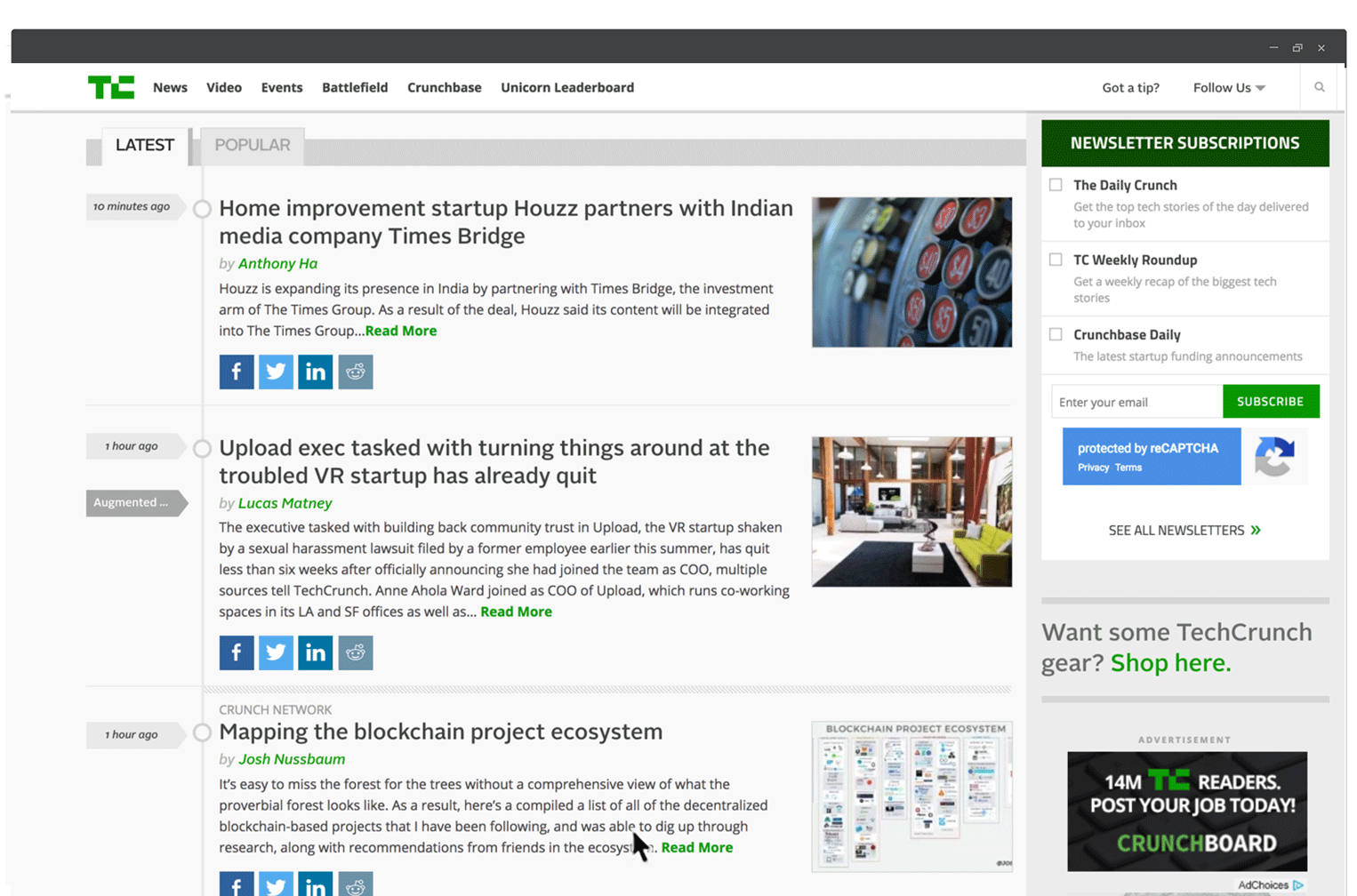Share blockchain article on Reddit
1357x896 pixels.
point(356,884)
